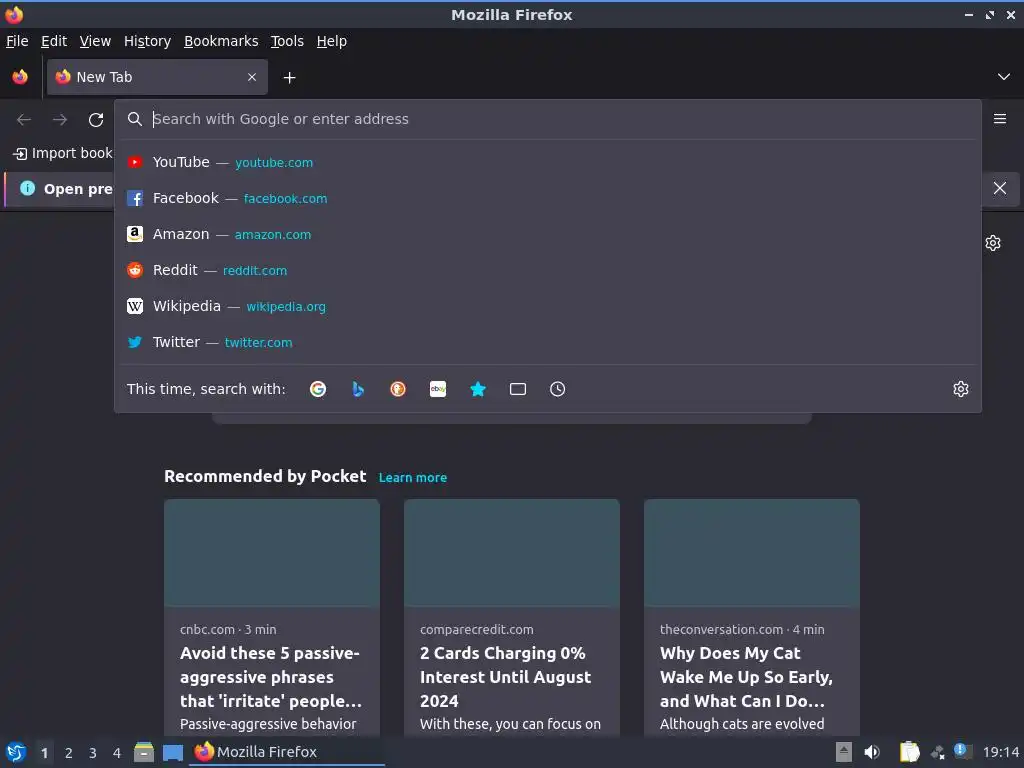Open the file manager taskbar icon
Viewport: 1024px width, 768px height.
[x=144, y=752]
